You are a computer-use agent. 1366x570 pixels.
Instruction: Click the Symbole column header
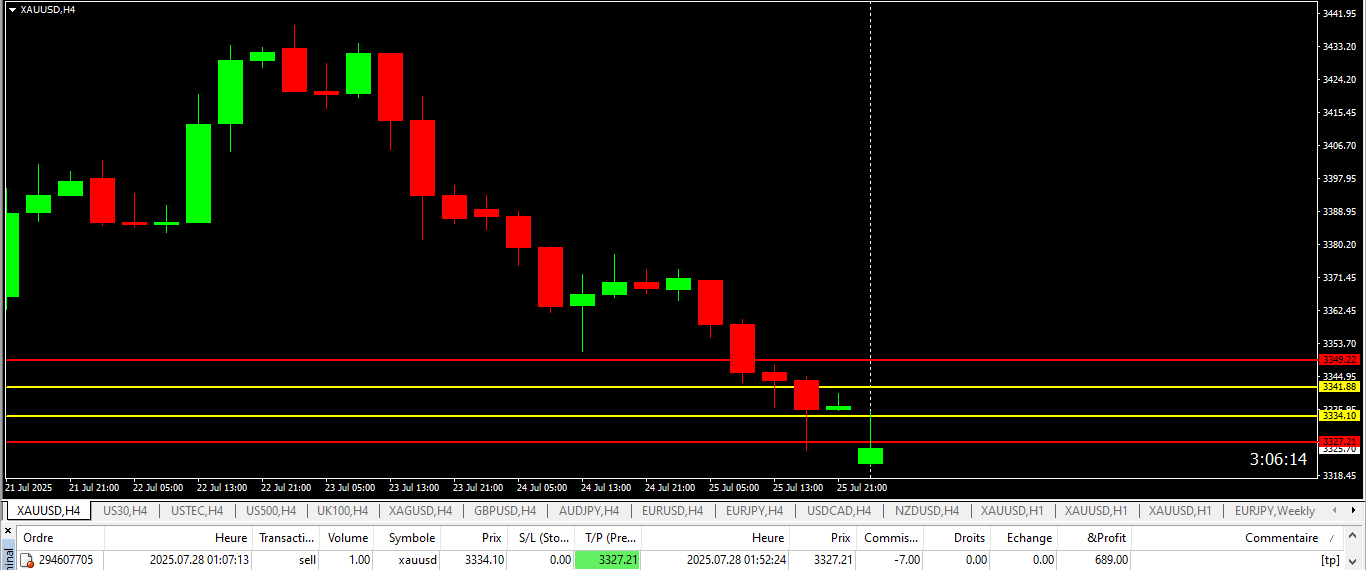[x=411, y=538]
